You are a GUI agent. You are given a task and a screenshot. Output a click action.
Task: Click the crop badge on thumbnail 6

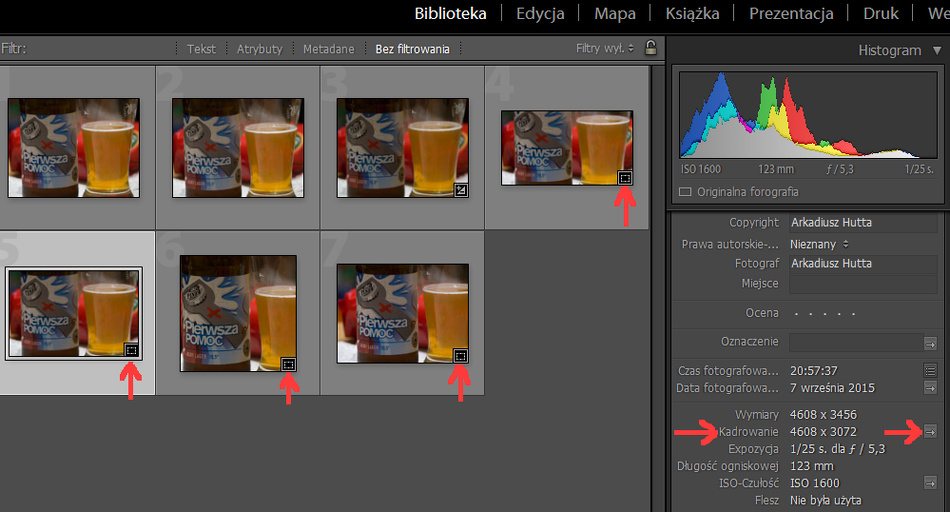coord(288,364)
